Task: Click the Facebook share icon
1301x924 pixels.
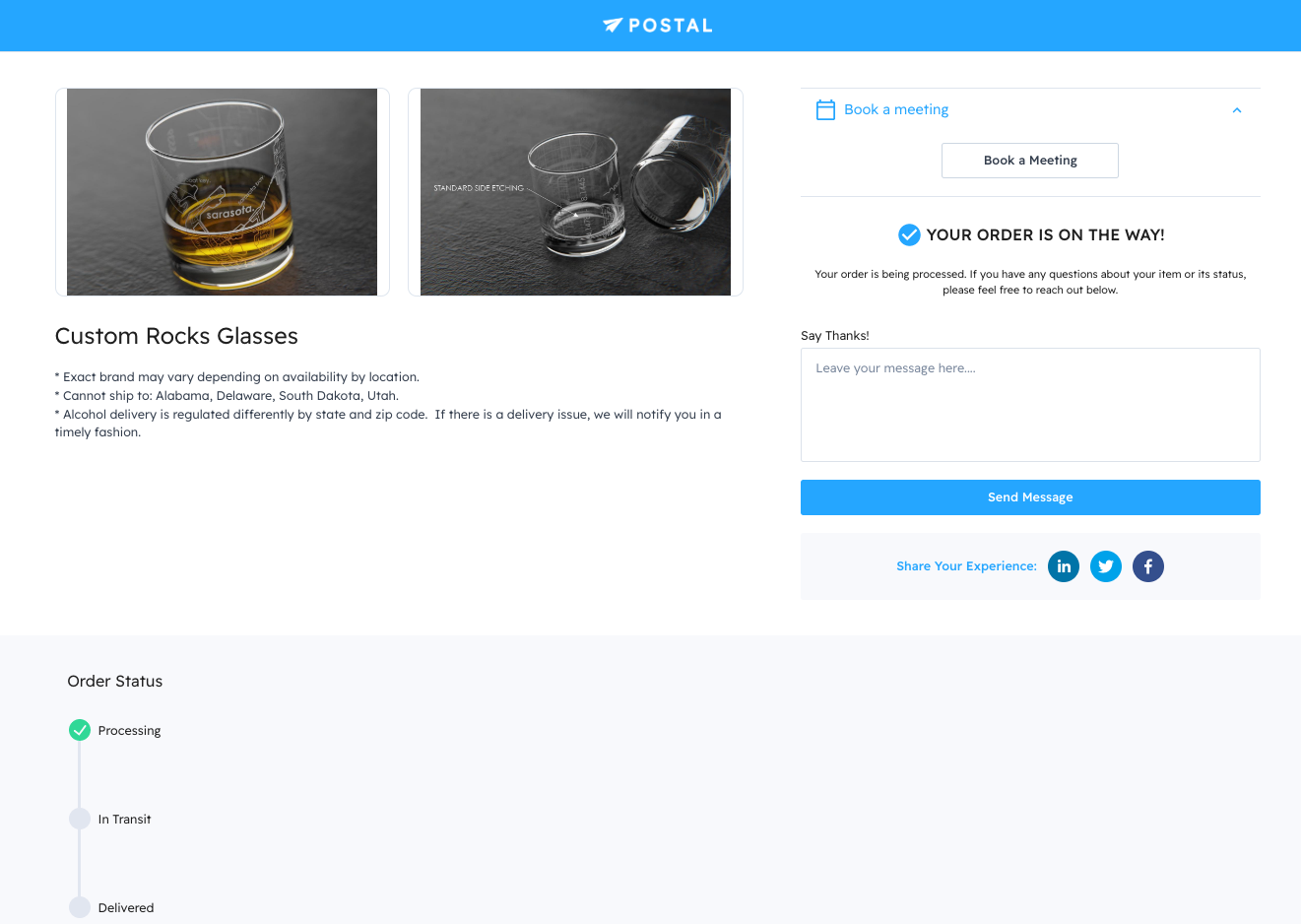Action: (x=1148, y=566)
